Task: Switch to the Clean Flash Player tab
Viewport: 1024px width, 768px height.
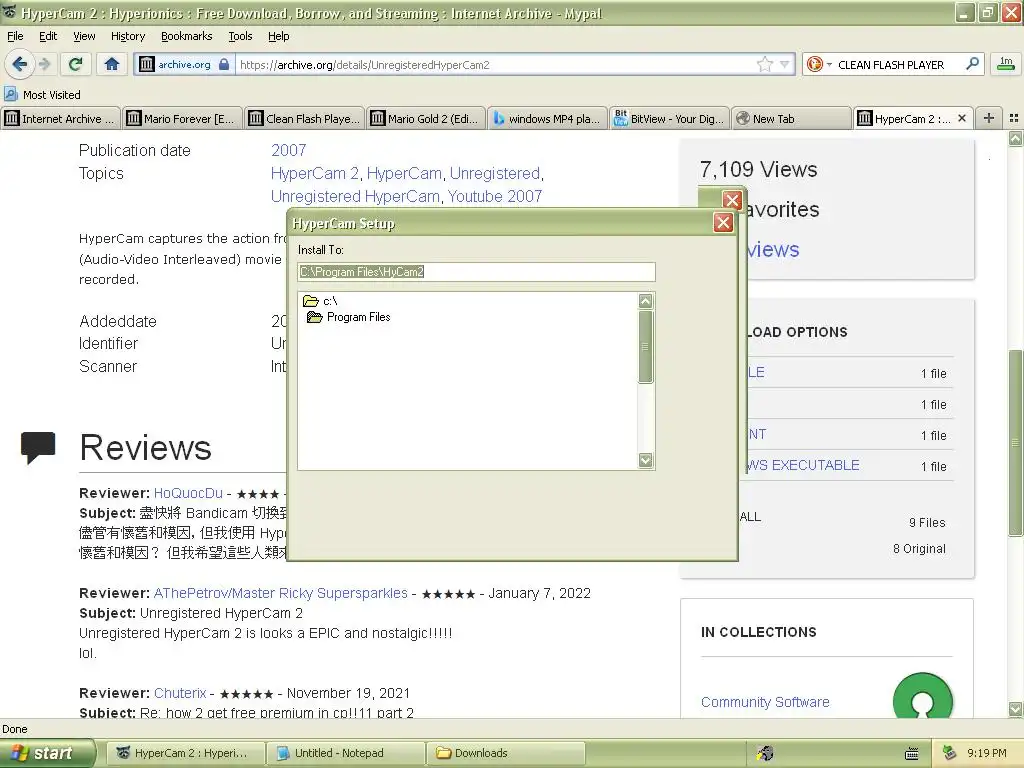Action: 304,118
